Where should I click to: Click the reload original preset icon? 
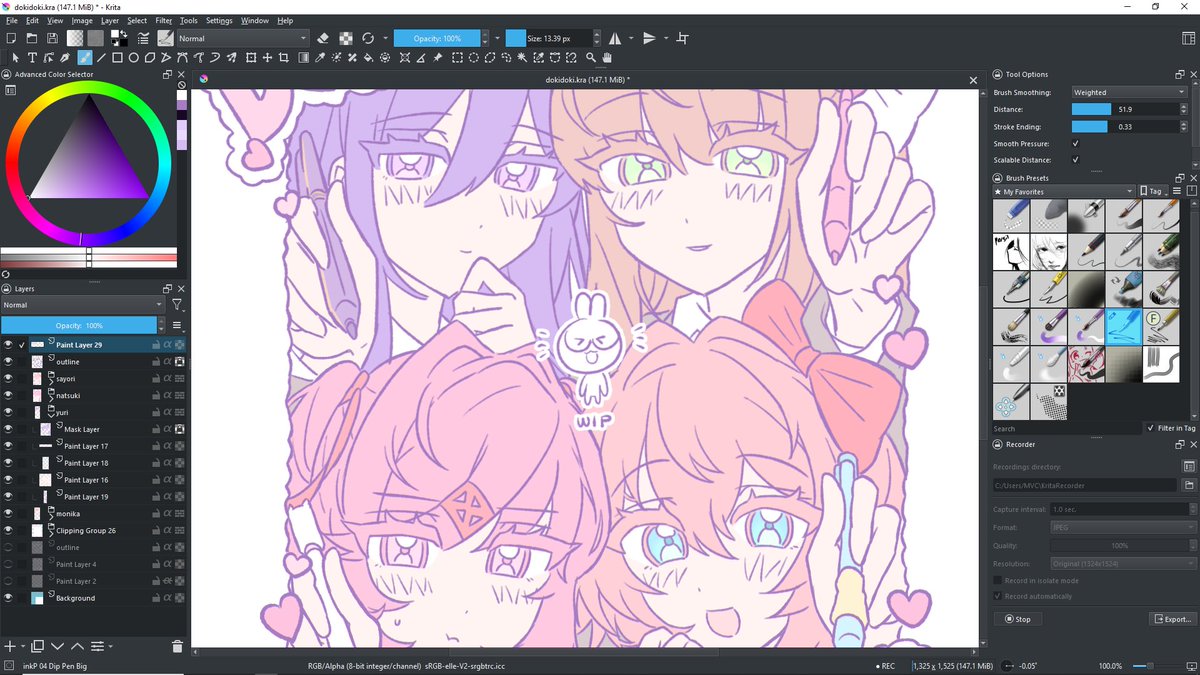click(x=368, y=38)
